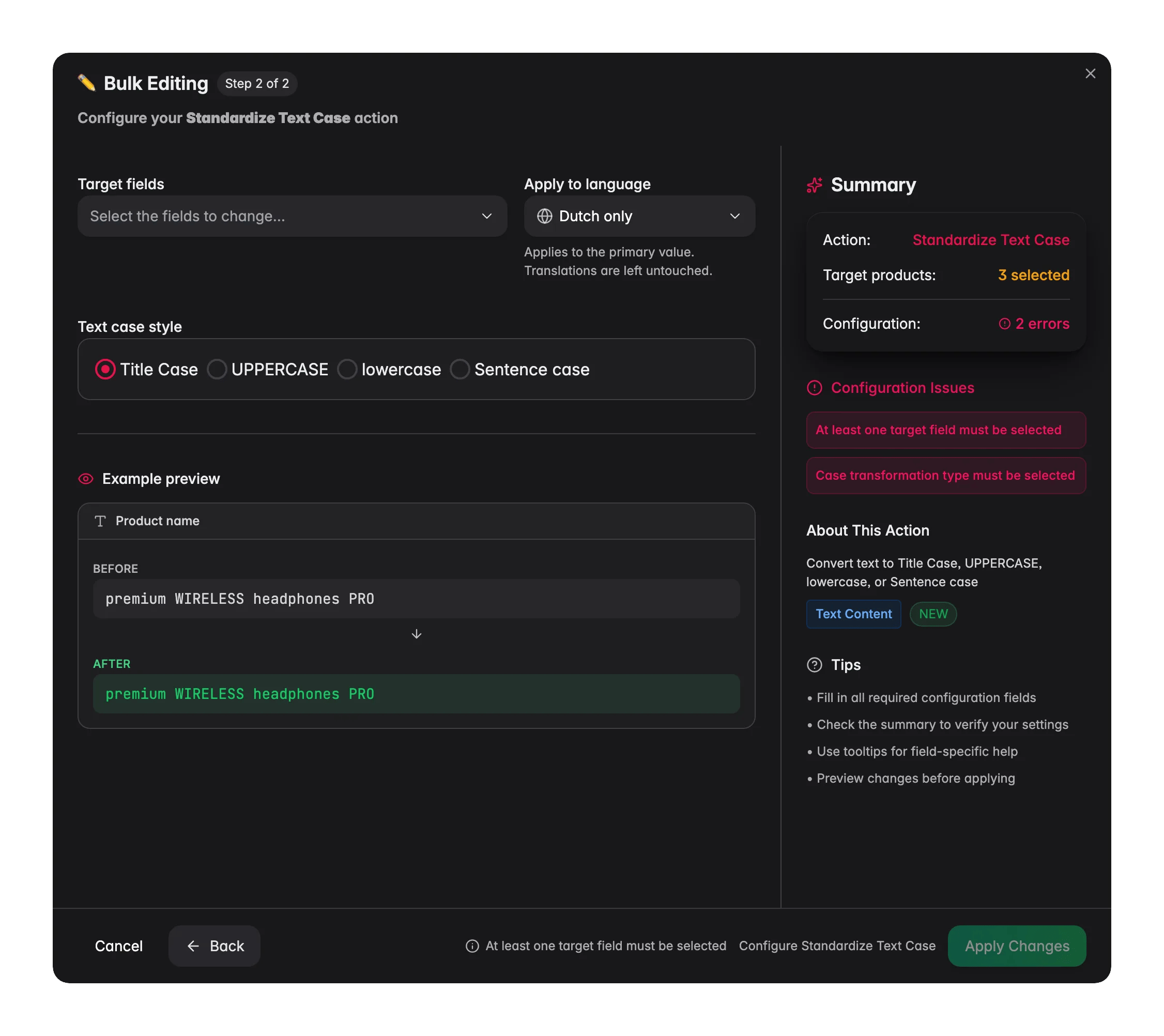Click the Text case style label
The image size is (1164, 1036).
click(130, 327)
